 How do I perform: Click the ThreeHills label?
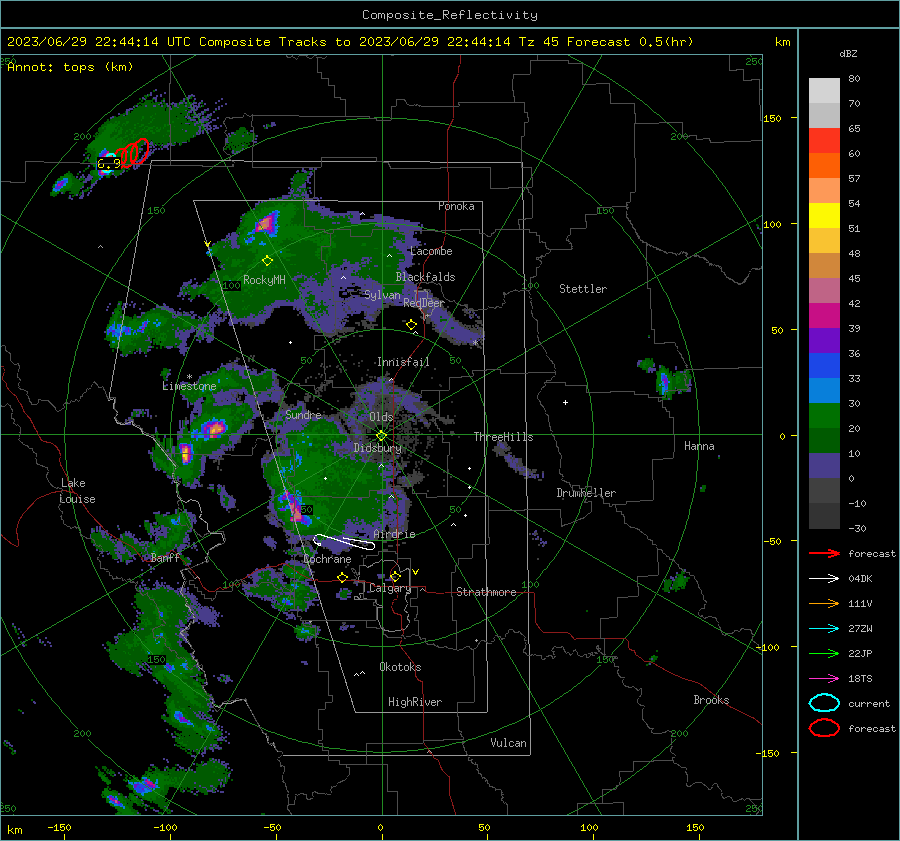pyautogui.click(x=503, y=437)
